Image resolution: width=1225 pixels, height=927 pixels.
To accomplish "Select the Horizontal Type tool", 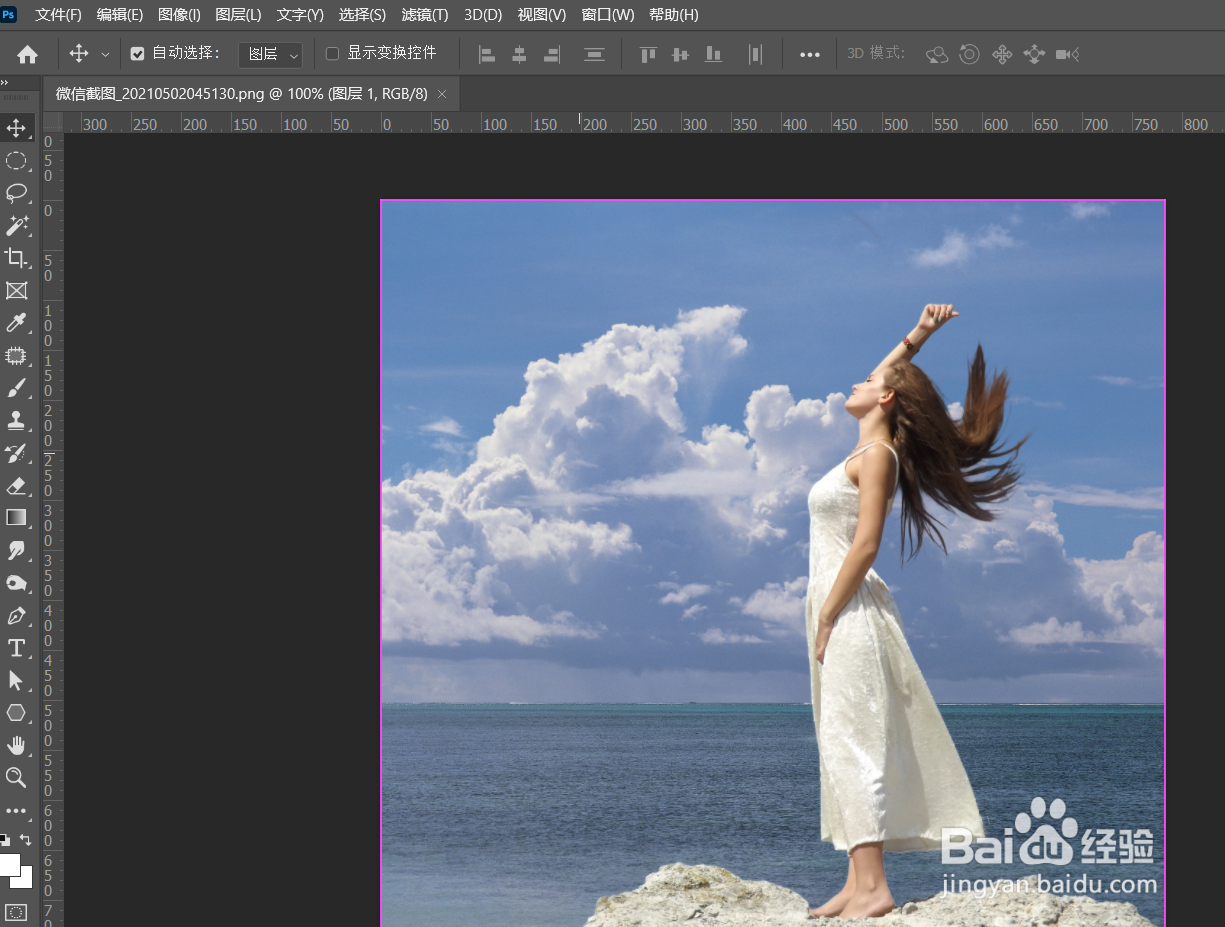I will point(16,647).
